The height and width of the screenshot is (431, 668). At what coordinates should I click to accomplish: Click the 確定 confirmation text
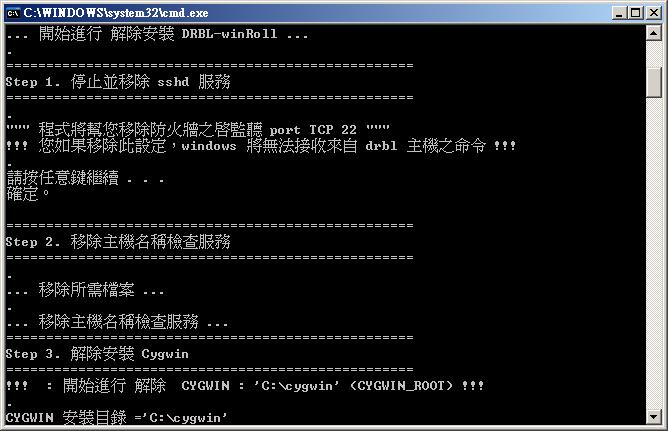tap(23, 194)
